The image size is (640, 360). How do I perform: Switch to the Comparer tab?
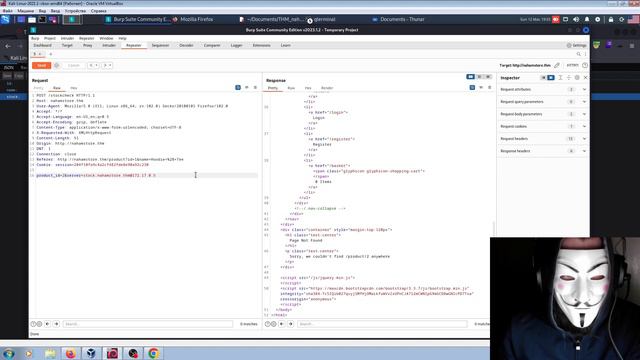pos(212,45)
